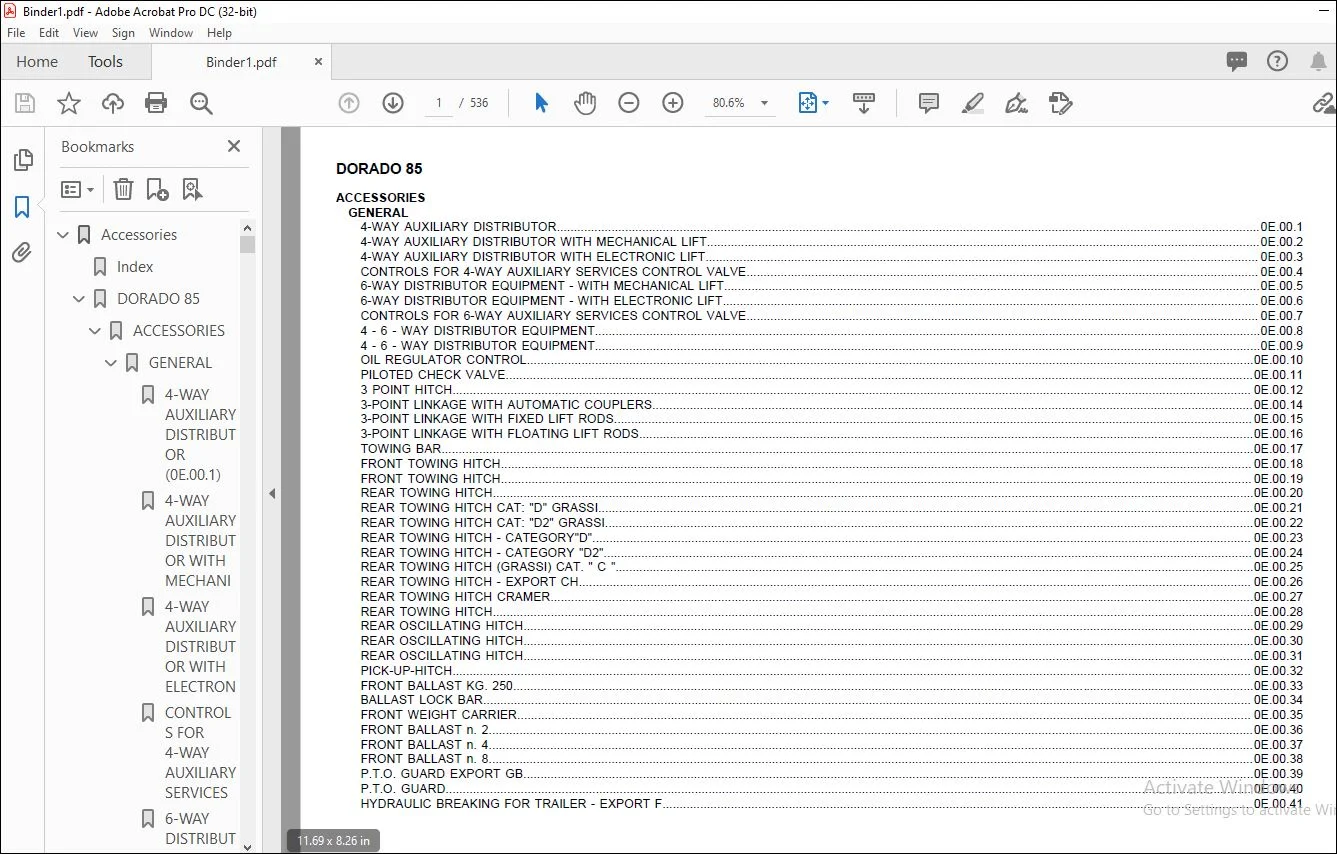1337x854 pixels.
Task: Open the Find text magnifier icon
Action: 201,103
